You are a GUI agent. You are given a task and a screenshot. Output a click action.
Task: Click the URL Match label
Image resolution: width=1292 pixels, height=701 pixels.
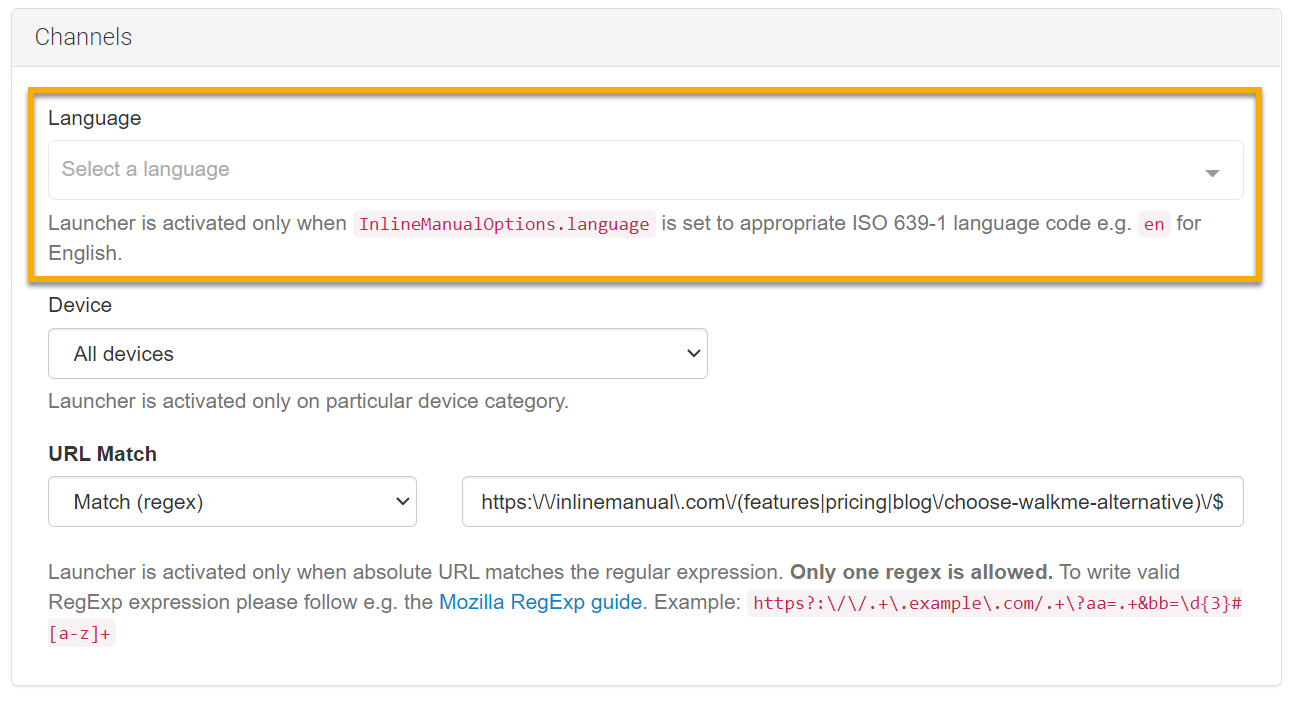coord(102,454)
